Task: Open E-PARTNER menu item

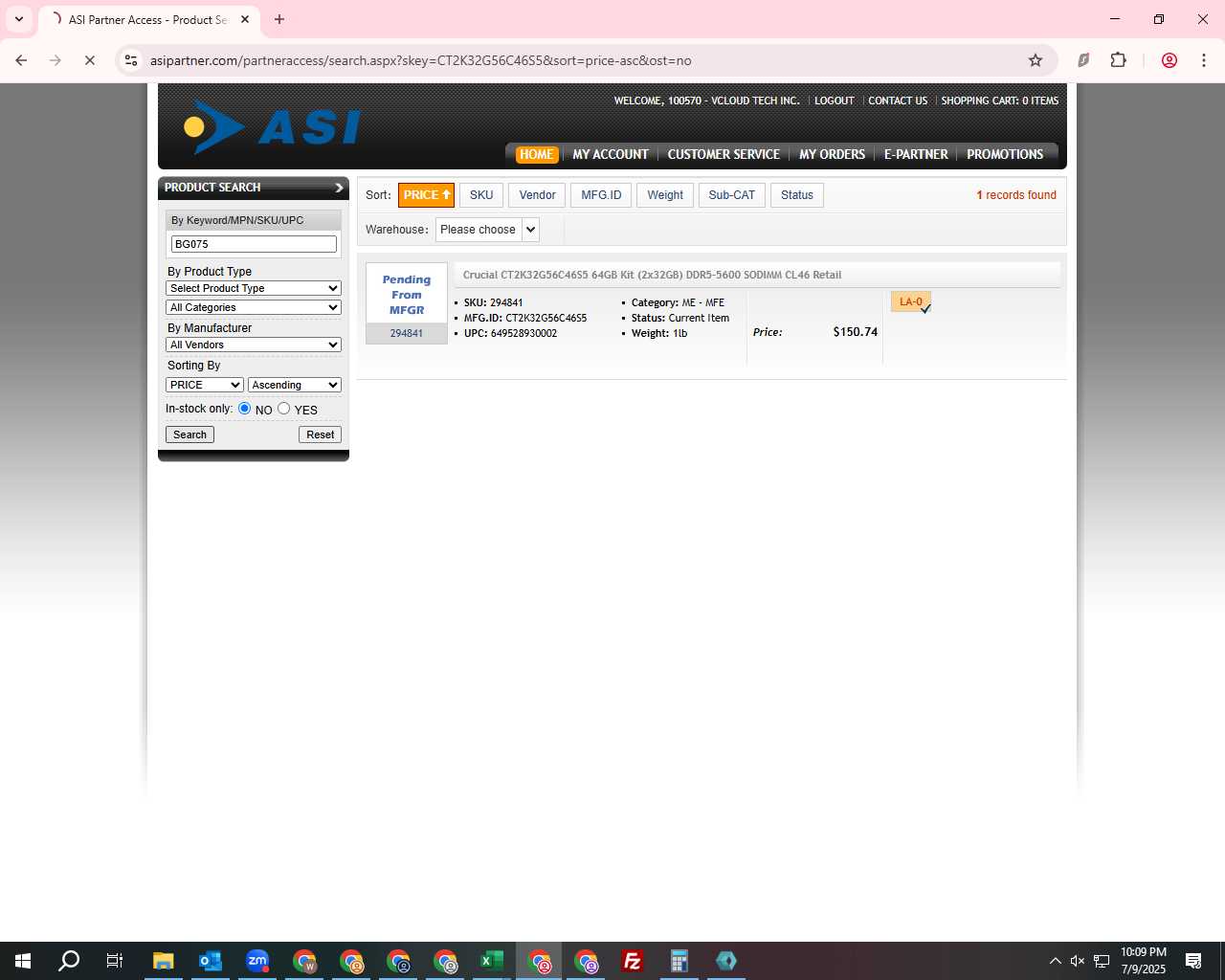Action: coord(916,154)
